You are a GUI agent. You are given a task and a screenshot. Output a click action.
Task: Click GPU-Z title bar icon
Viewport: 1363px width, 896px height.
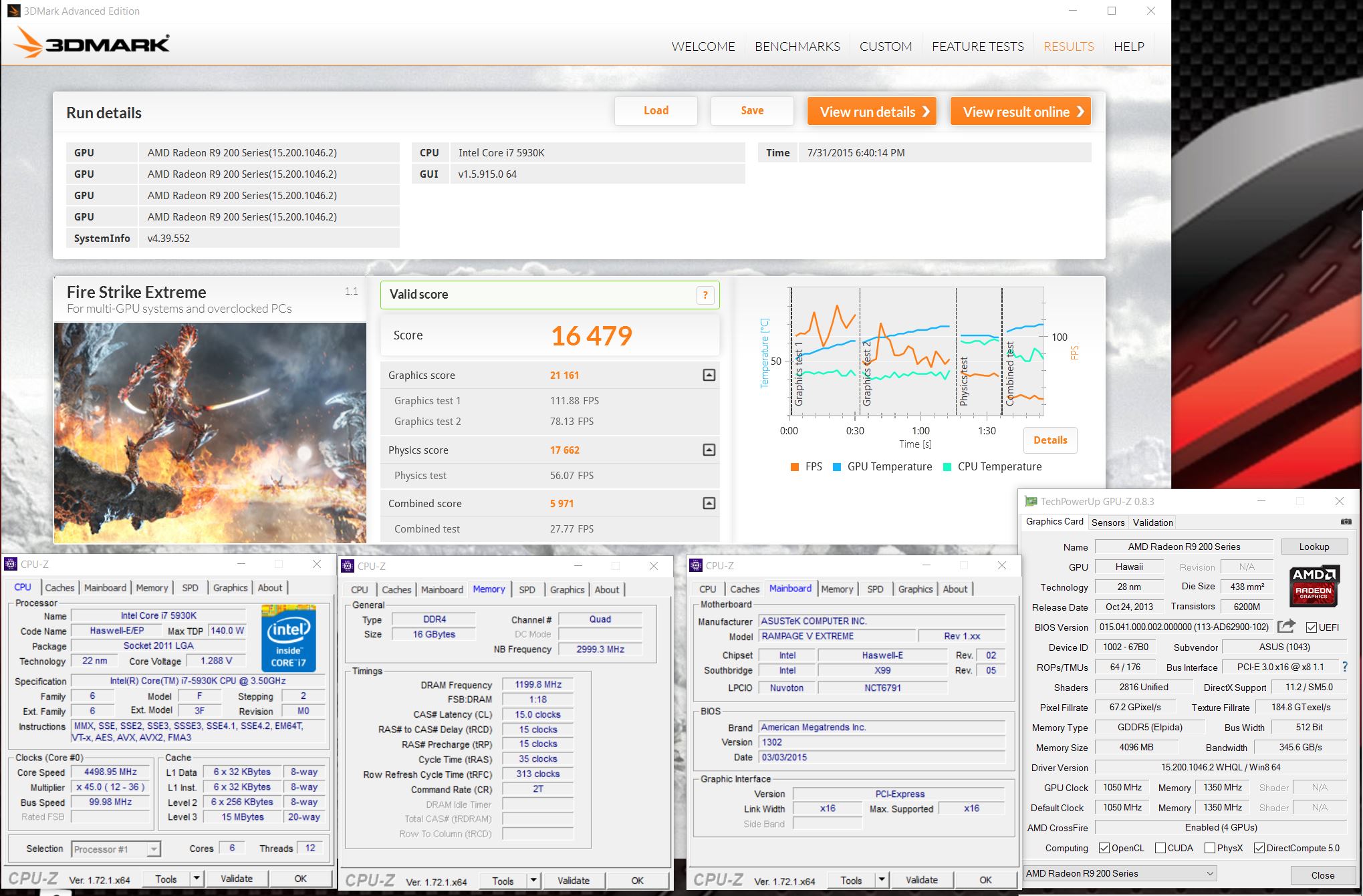pos(1031,502)
